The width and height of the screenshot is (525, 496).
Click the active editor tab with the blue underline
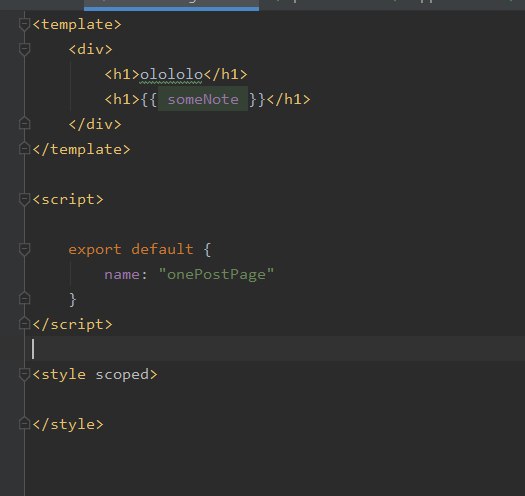pos(171,5)
